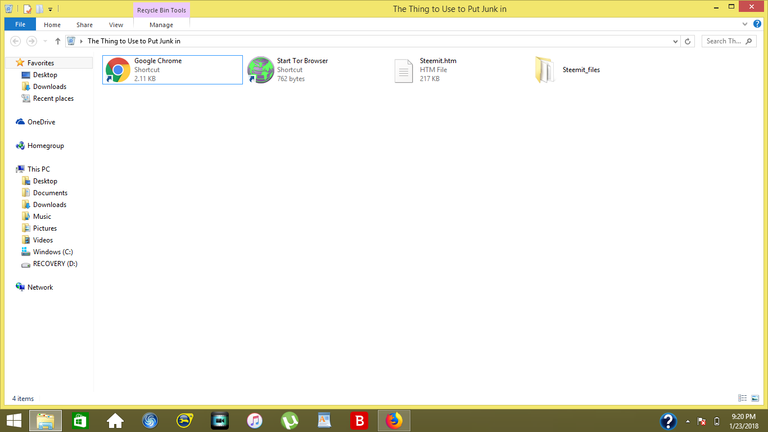768x432 pixels.
Task: Open File Explorer from the taskbar
Action: pyautogui.click(x=46, y=421)
